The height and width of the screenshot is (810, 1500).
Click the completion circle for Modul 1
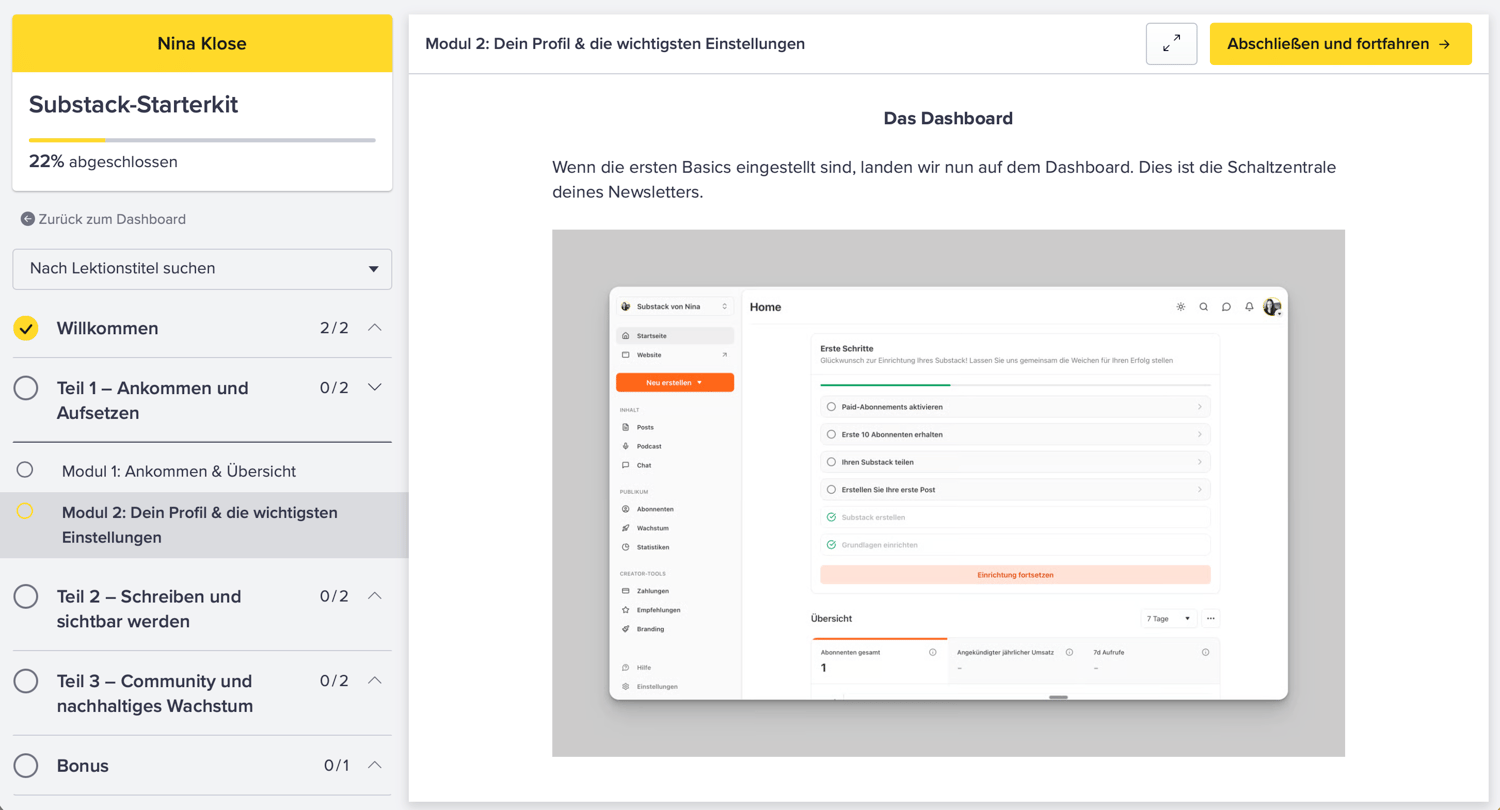coord(25,470)
